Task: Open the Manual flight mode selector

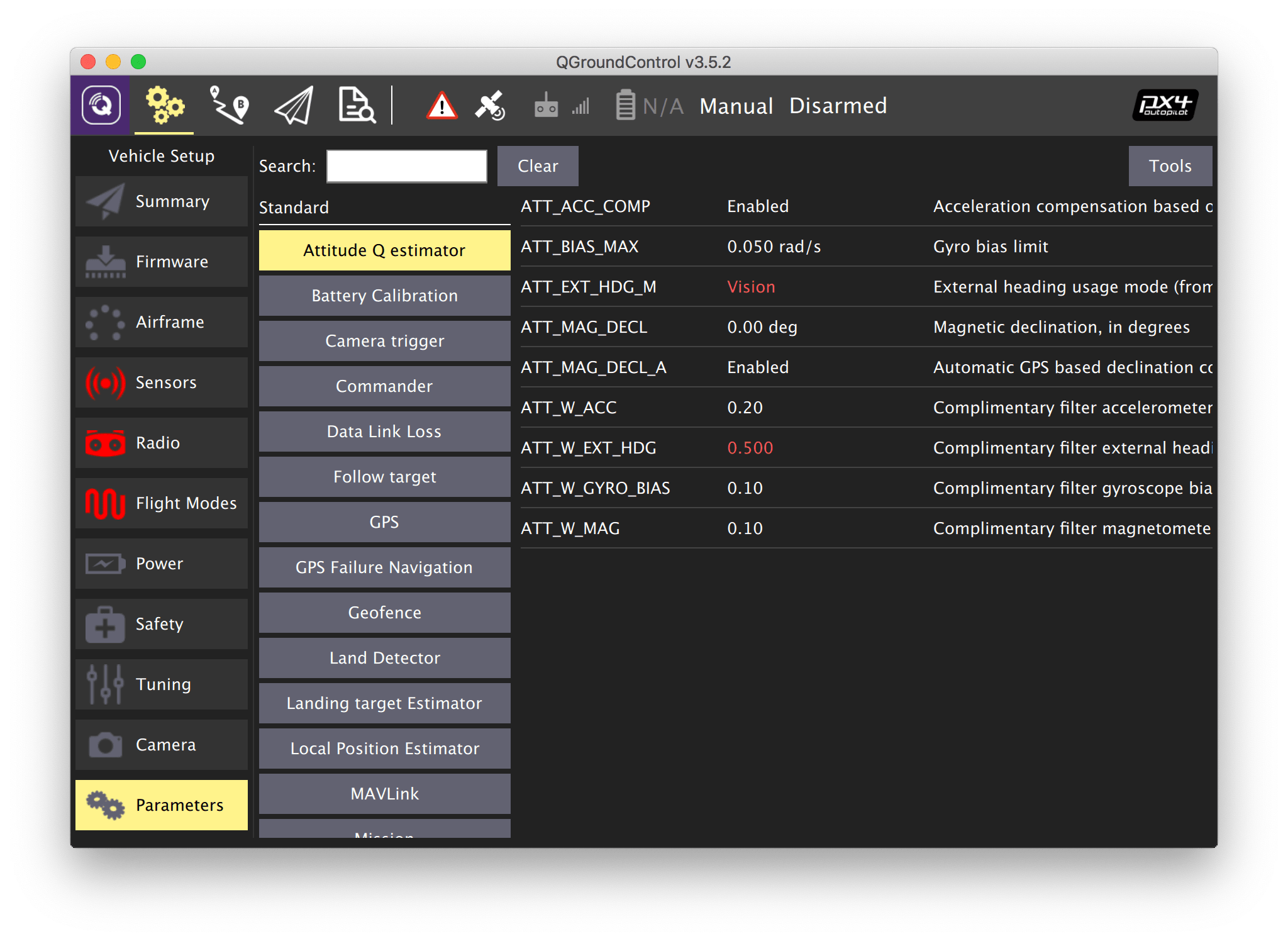Action: point(736,106)
